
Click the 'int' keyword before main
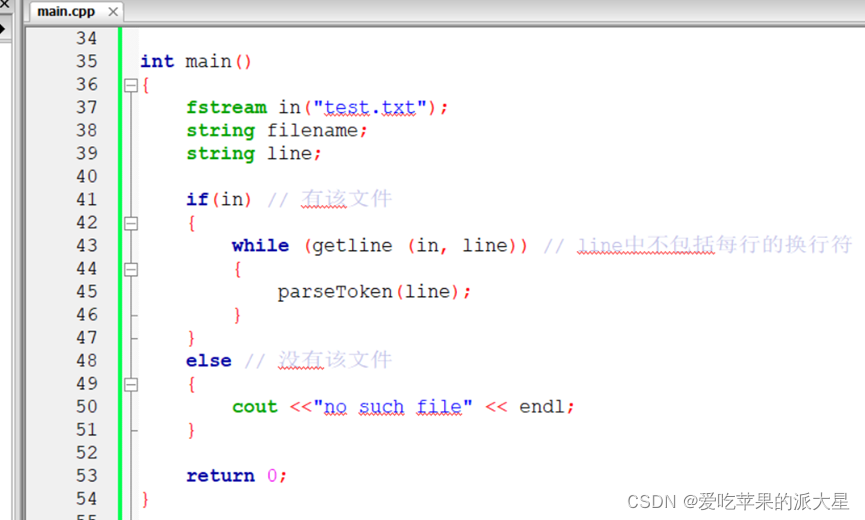157,61
